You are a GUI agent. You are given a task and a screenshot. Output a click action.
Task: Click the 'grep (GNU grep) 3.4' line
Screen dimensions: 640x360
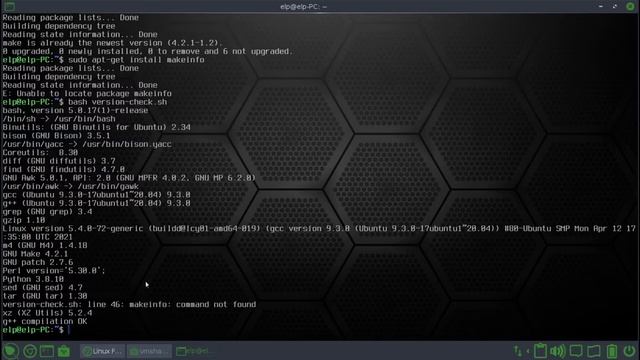point(47,212)
